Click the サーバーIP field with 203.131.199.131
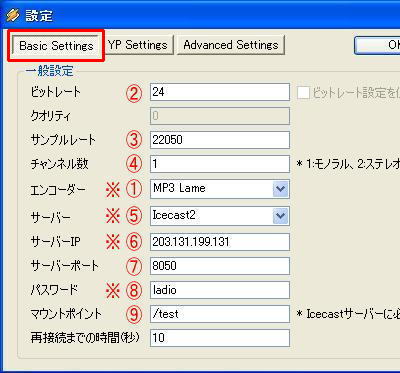This screenshot has width=400, height=373. 220,242
